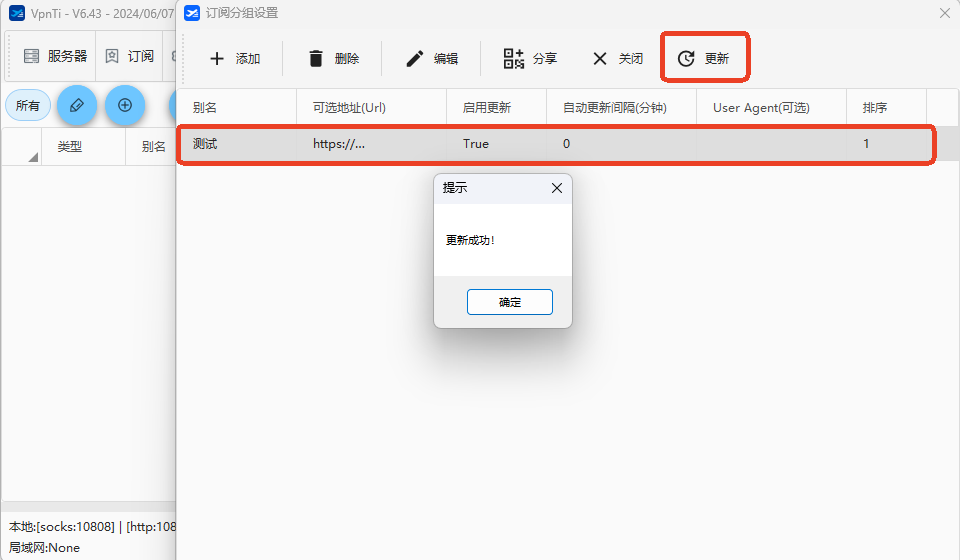Select the 所有 group filter

click(x=28, y=105)
